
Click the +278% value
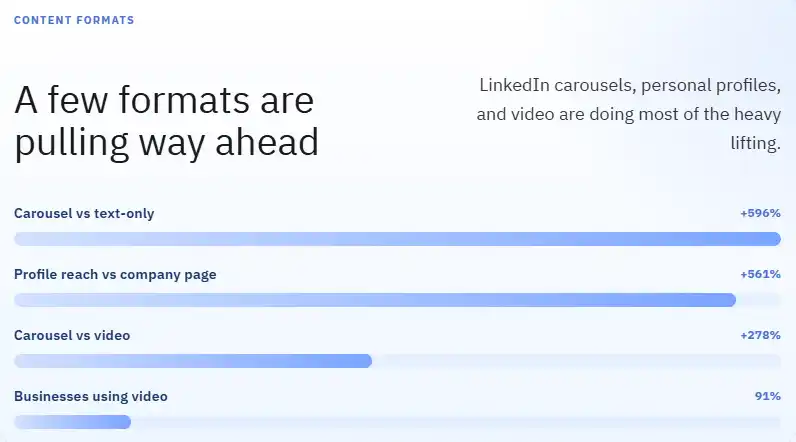tap(760, 335)
